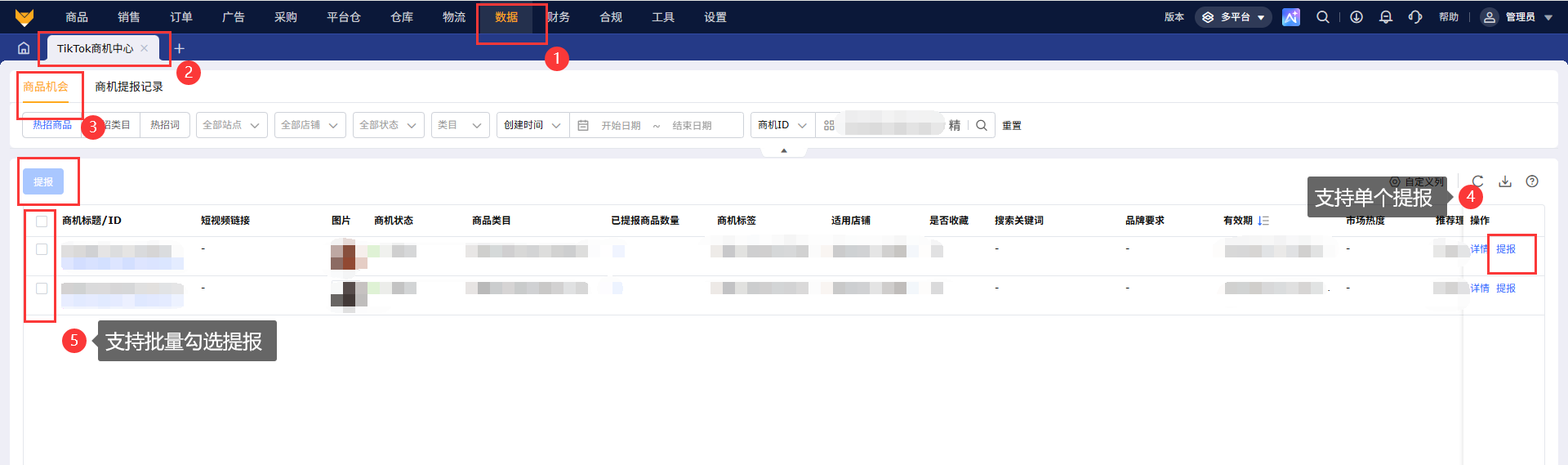Refresh the table list
The height and width of the screenshot is (465, 1568).
[x=1477, y=181]
